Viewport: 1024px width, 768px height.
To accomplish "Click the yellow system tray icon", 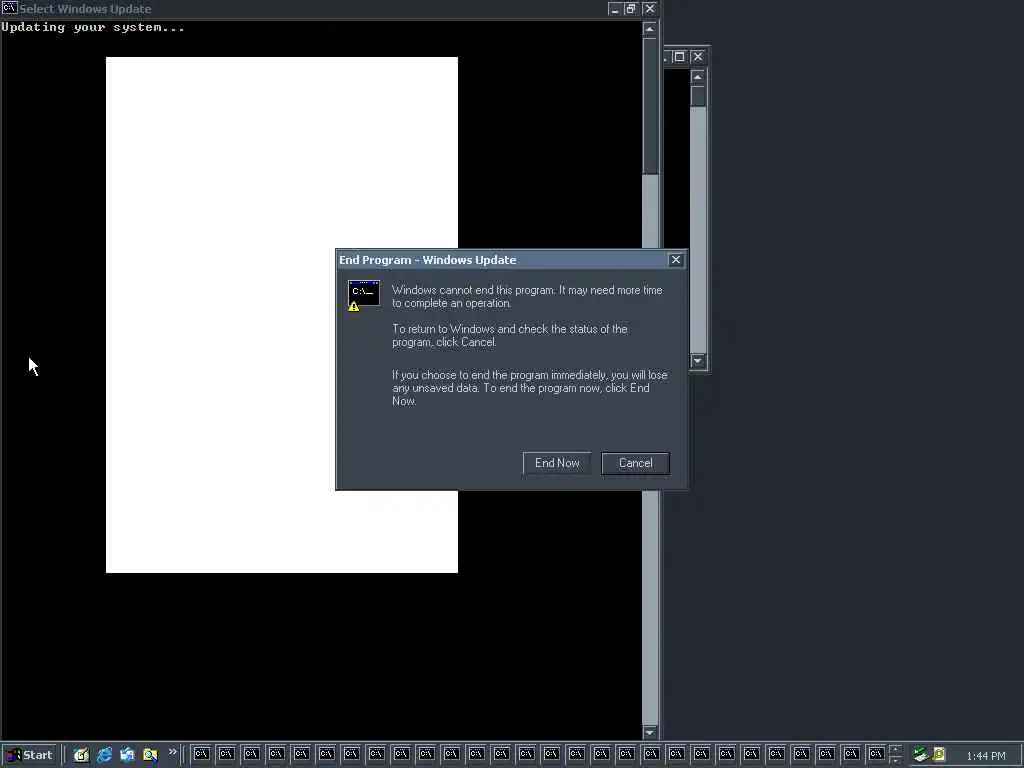I will (x=939, y=755).
